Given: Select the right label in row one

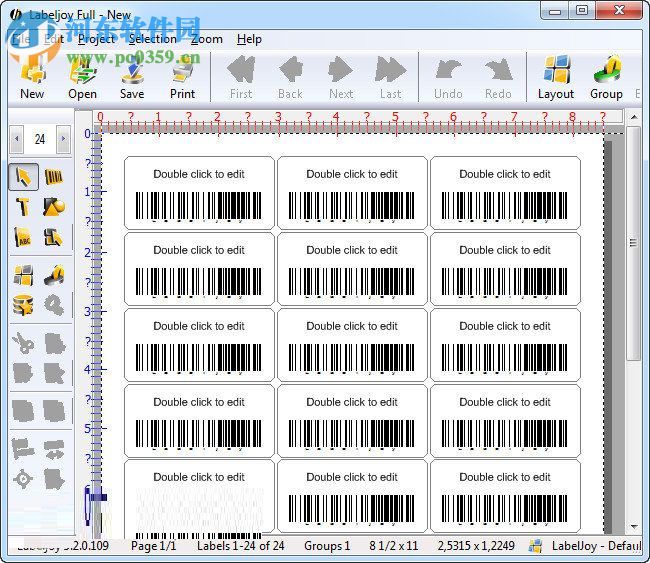Looking at the screenshot, I should [x=505, y=193].
